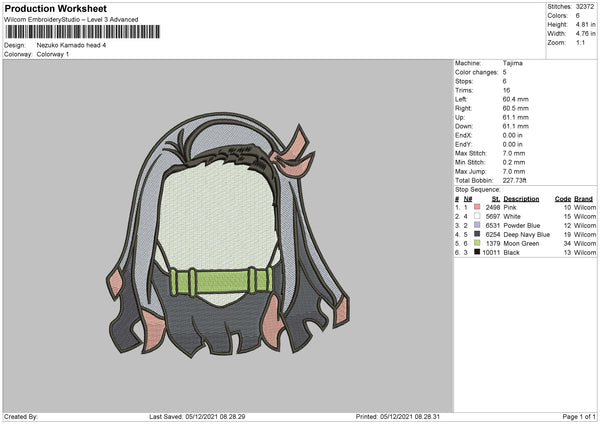This screenshot has width=600, height=424.
Task: Click the 'Brand' column header
Action: (x=583, y=199)
